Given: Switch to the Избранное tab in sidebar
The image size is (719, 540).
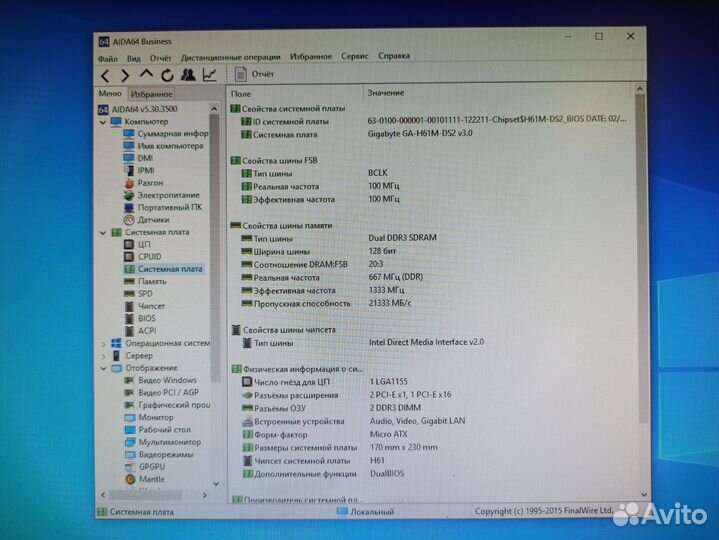Looking at the screenshot, I should (x=151, y=94).
